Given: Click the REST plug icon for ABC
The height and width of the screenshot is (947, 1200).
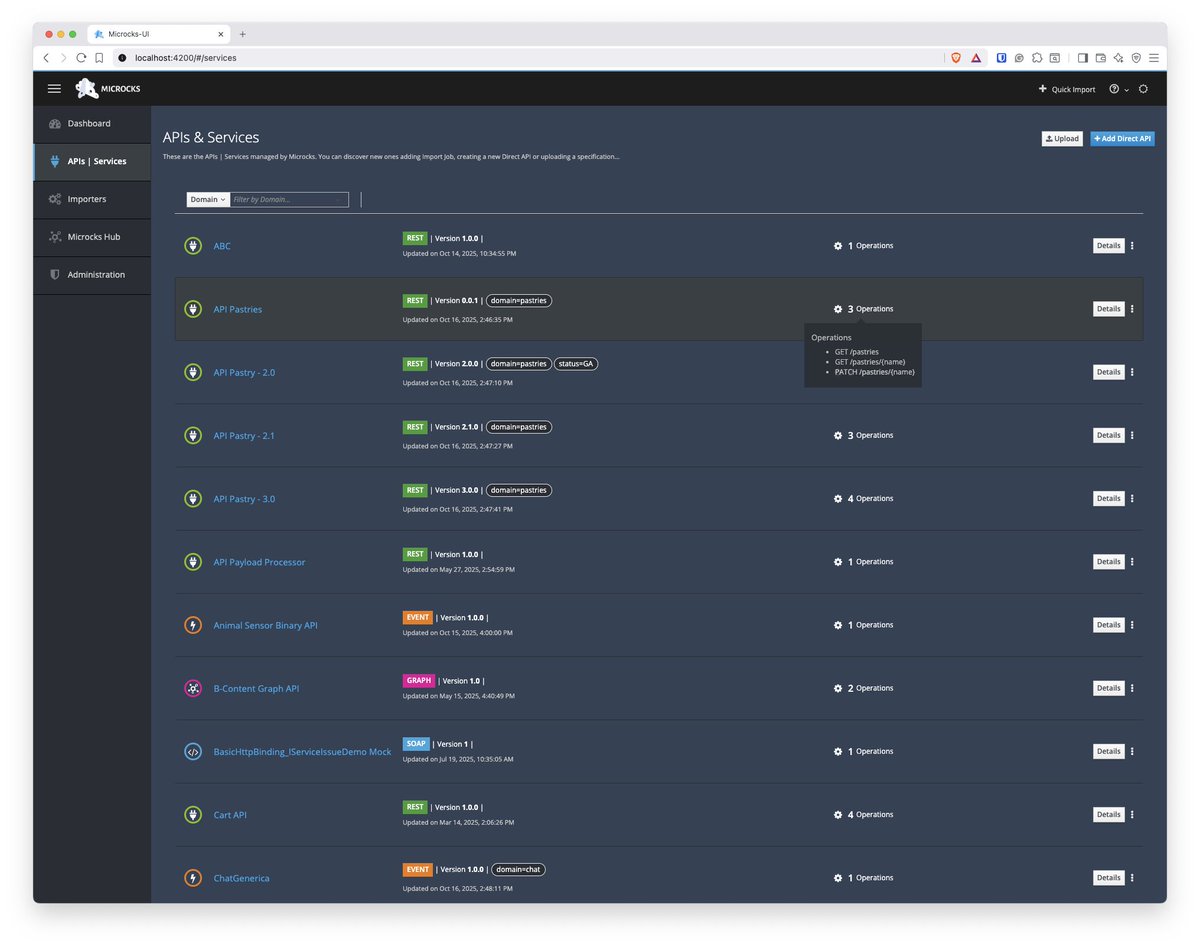Looking at the screenshot, I should (x=193, y=246).
